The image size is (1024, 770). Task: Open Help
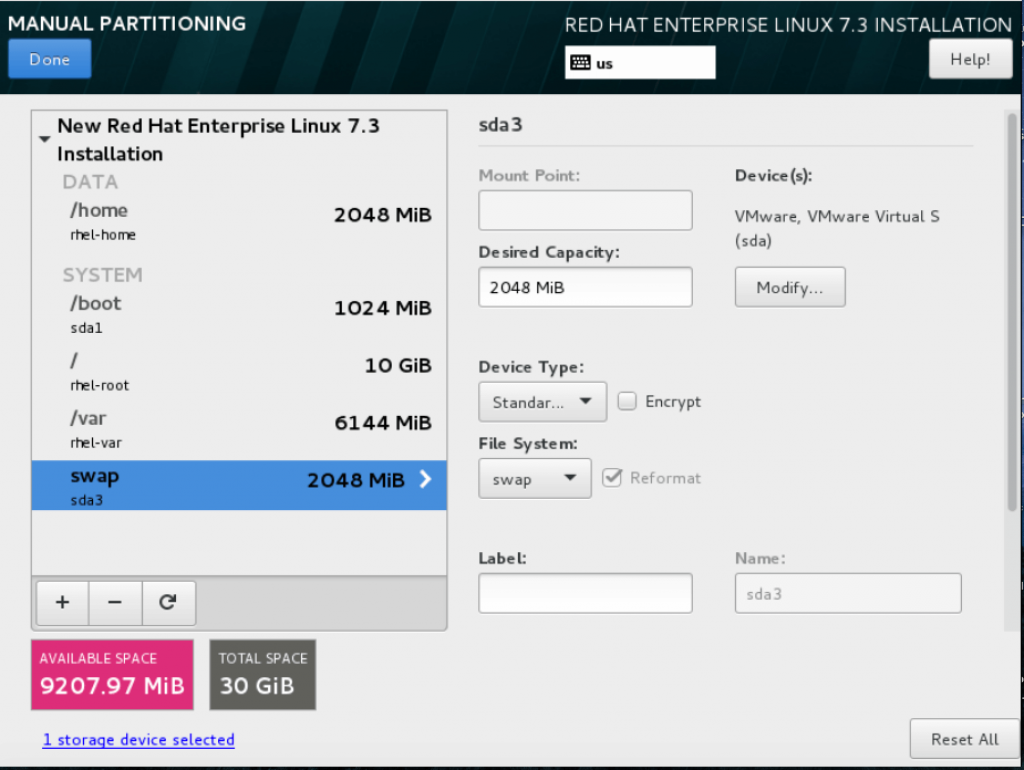pyautogui.click(x=970, y=59)
